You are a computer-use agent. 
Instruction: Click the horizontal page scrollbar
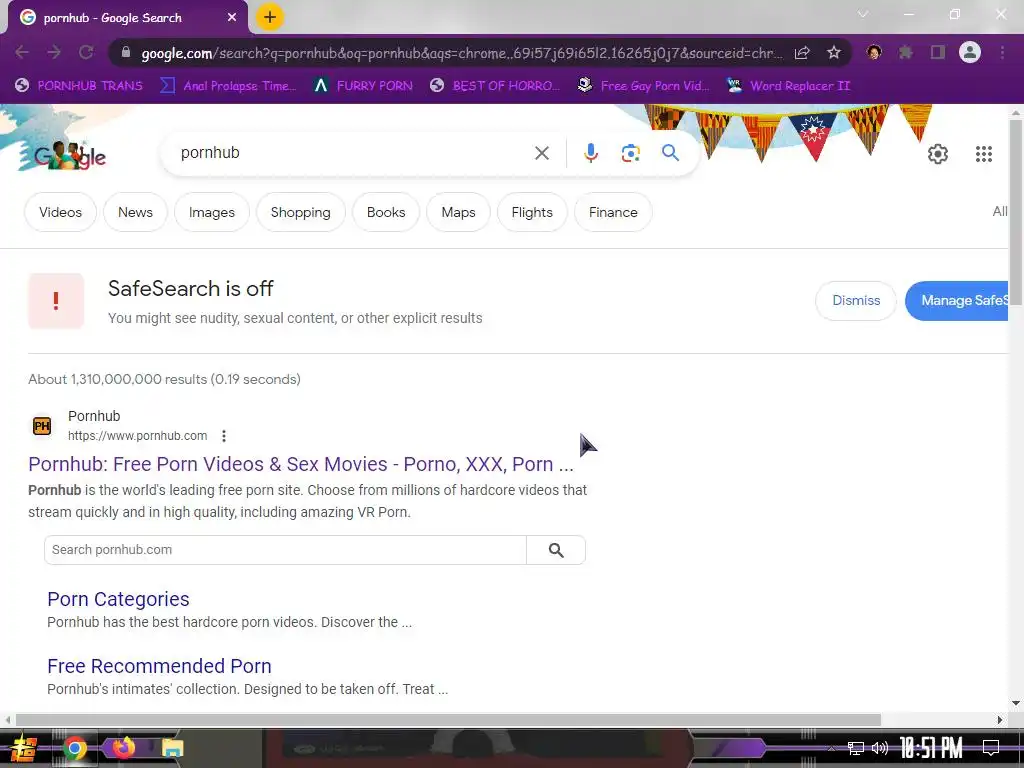[447, 720]
